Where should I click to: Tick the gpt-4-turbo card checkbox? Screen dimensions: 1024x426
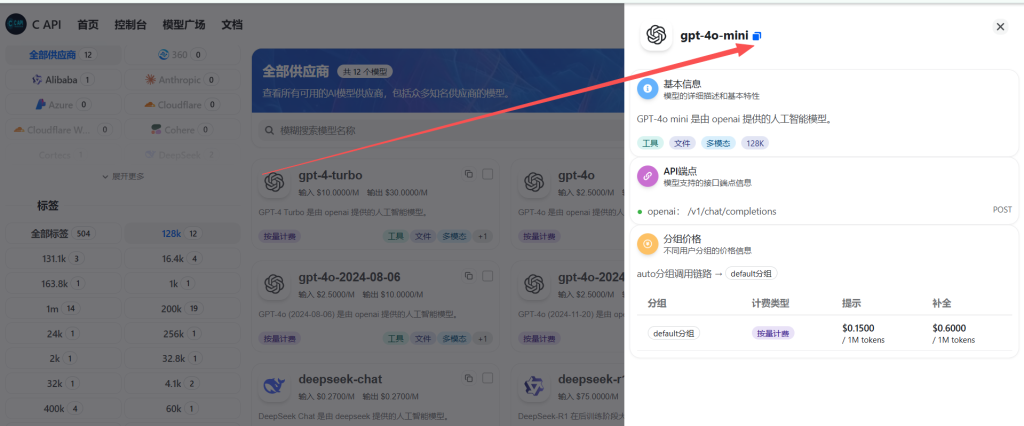point(487,174)
